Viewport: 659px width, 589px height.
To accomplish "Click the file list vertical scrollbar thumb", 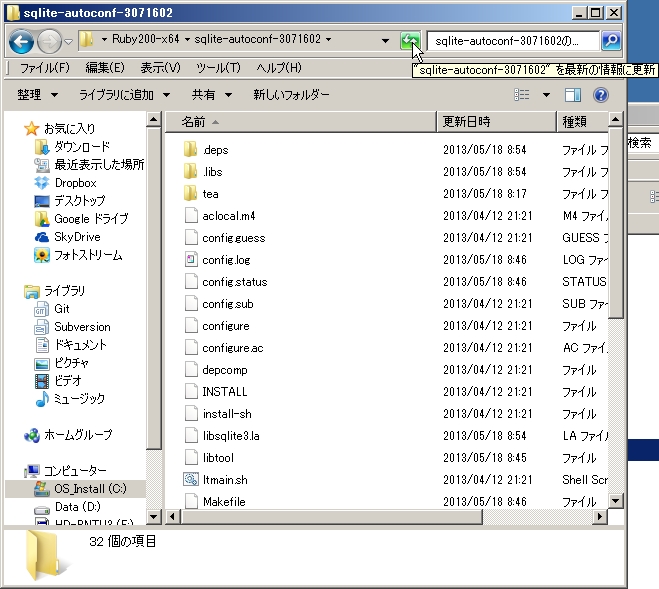I will tap(615, 223).
